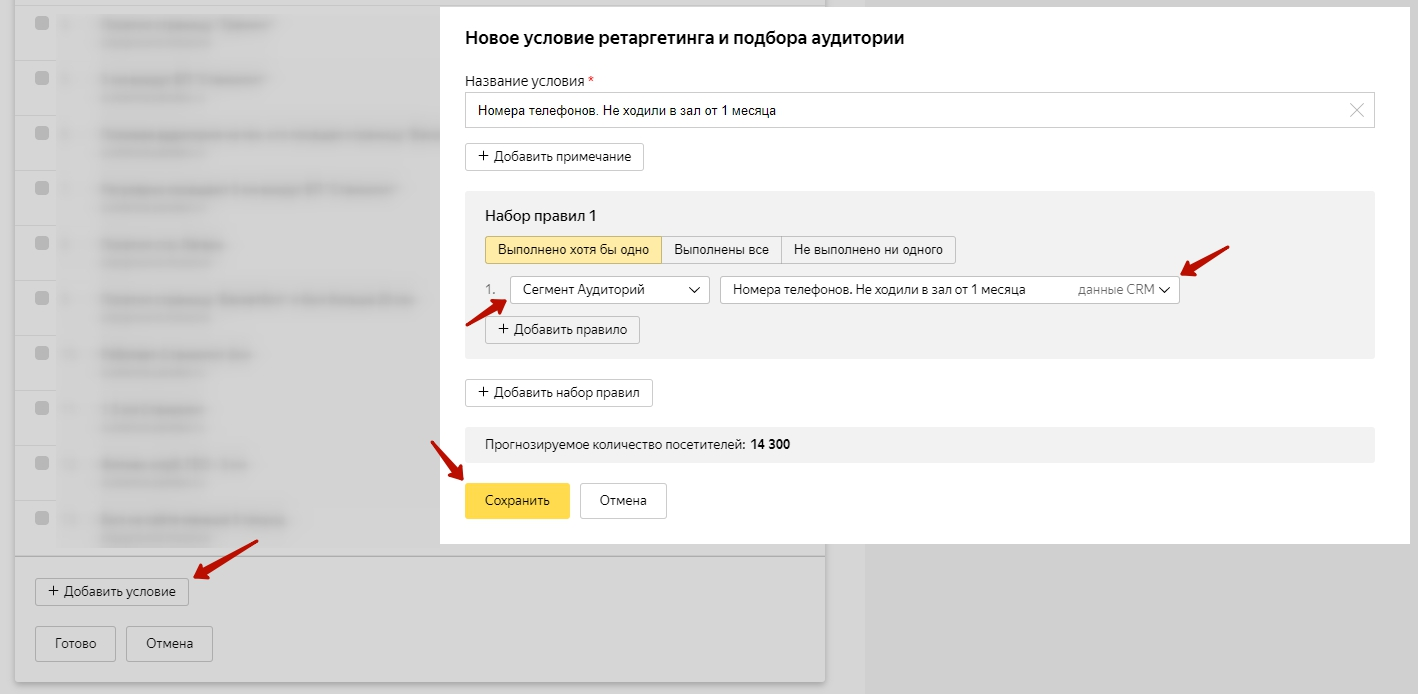This screenshot has height=694, width=1418.
Task: Click Отмена beside the Готово button
Action: (169, 644)
